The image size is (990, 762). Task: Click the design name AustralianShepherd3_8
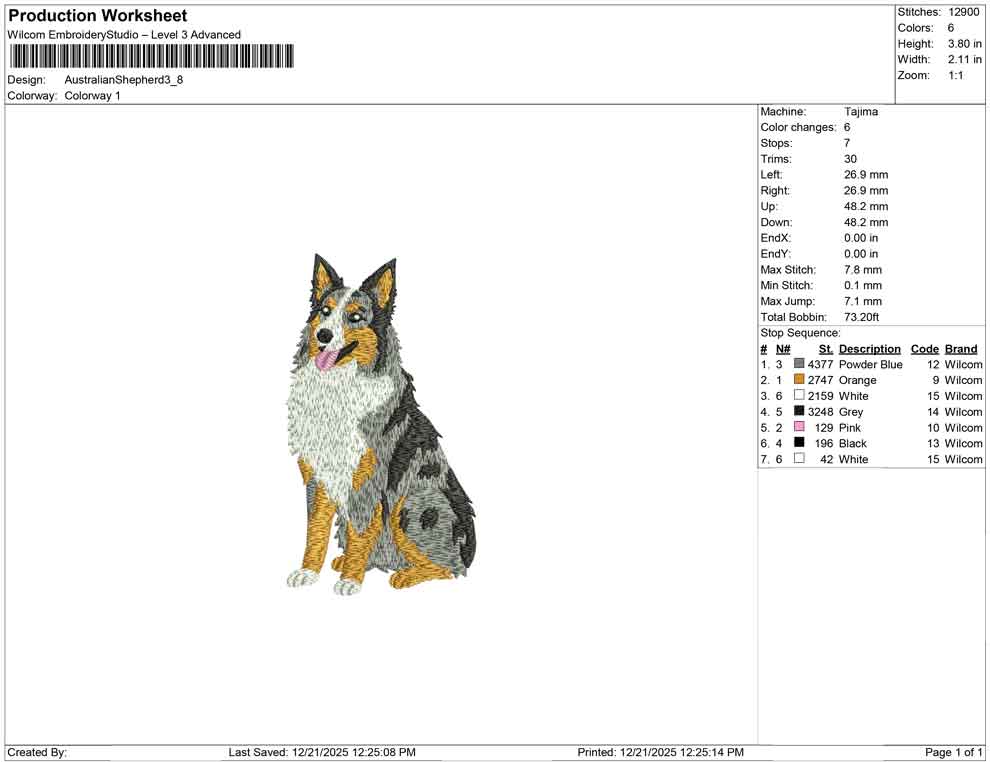pyautogui.click(x=125, y=80)
